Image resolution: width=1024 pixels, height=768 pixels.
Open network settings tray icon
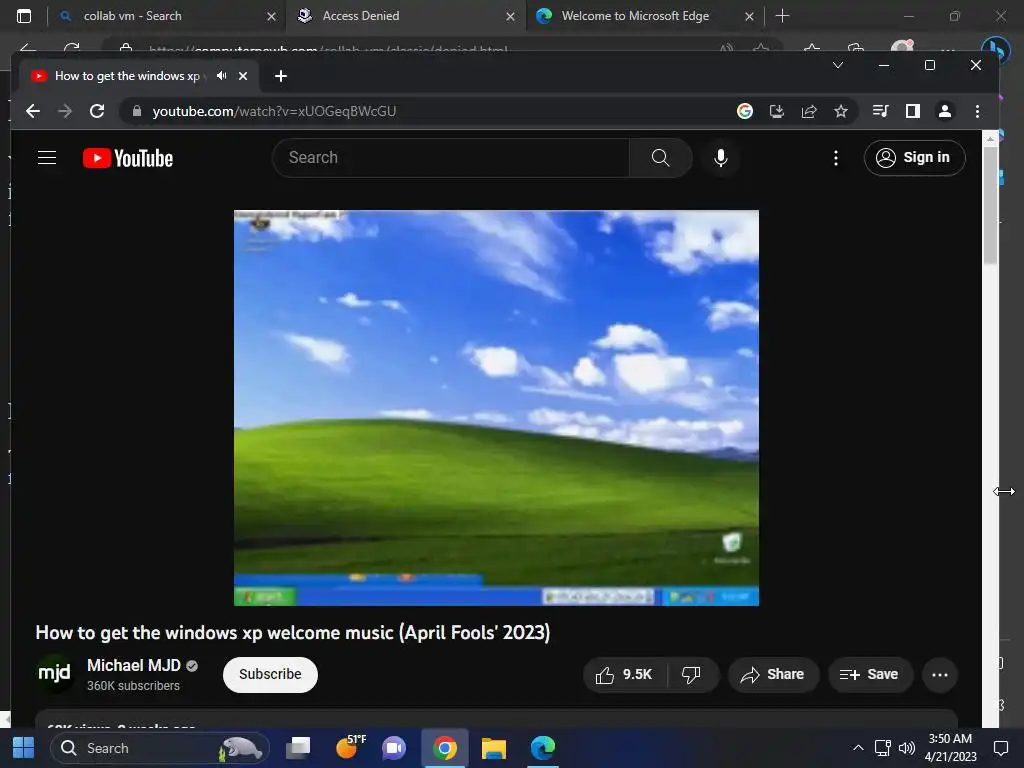coord(882,748)
